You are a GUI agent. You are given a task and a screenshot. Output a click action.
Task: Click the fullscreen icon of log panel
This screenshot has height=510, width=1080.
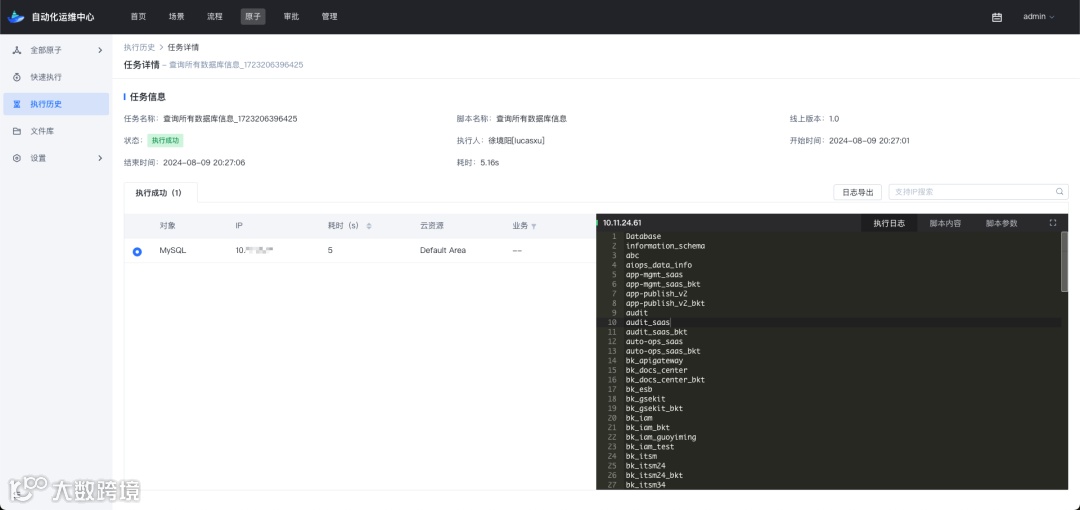[1052, 223]
